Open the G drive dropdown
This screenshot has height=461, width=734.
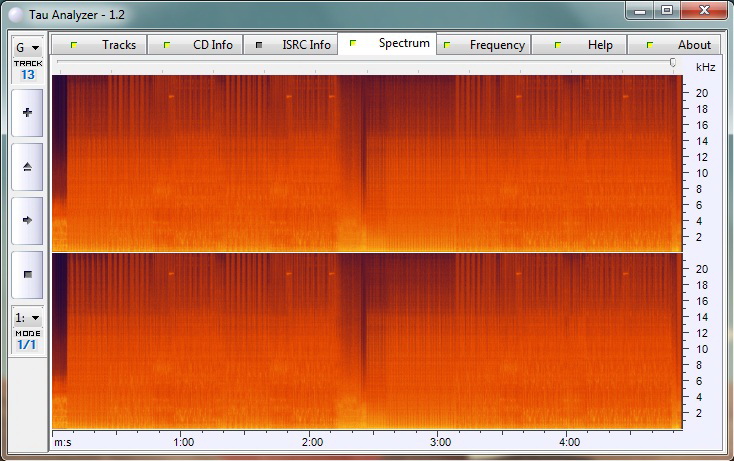click(x=28, y=48)
